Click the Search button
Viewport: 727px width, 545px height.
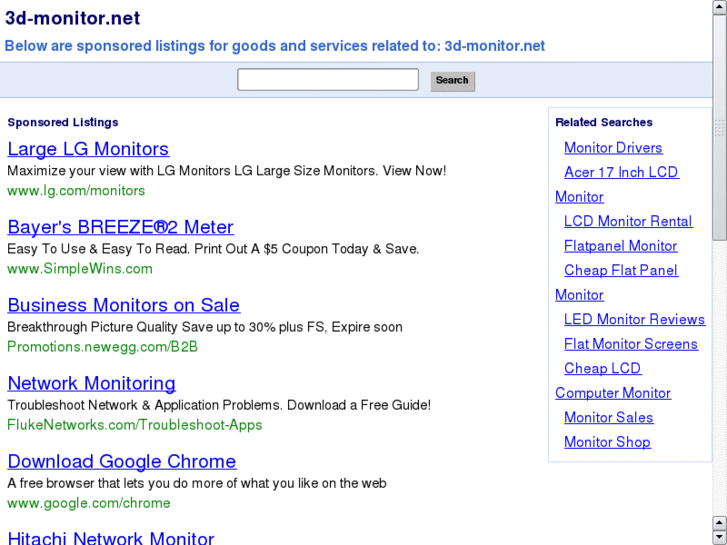[x=453, y=81]
